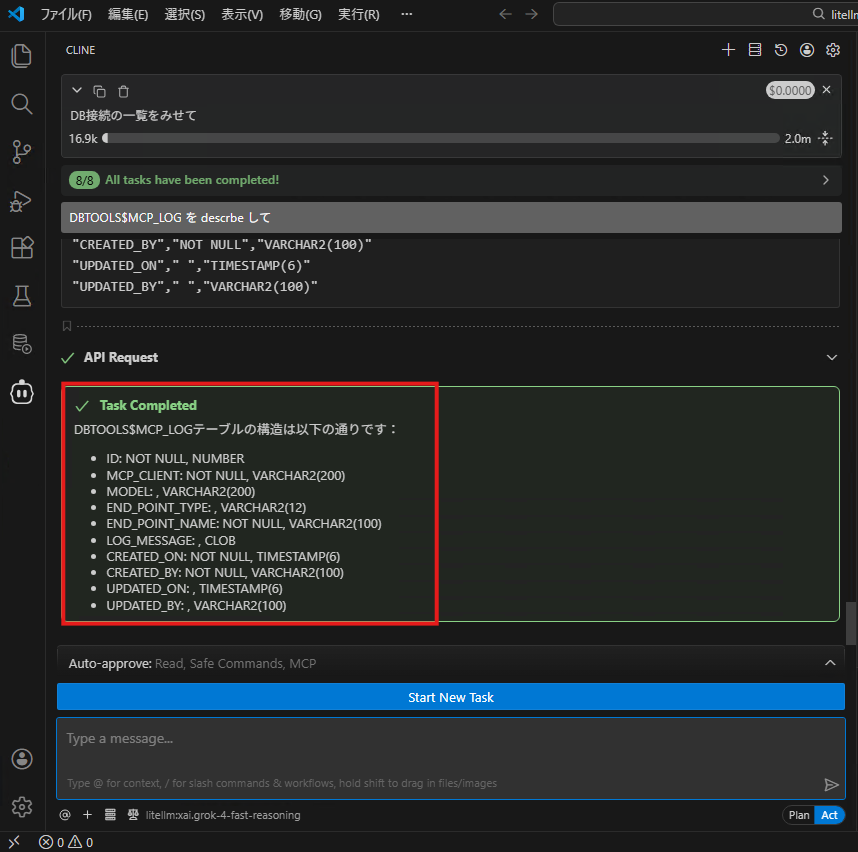The width and height of the screenshot is (858, 852).
Task: Open the 編集(E) menu
Action: 127,14
